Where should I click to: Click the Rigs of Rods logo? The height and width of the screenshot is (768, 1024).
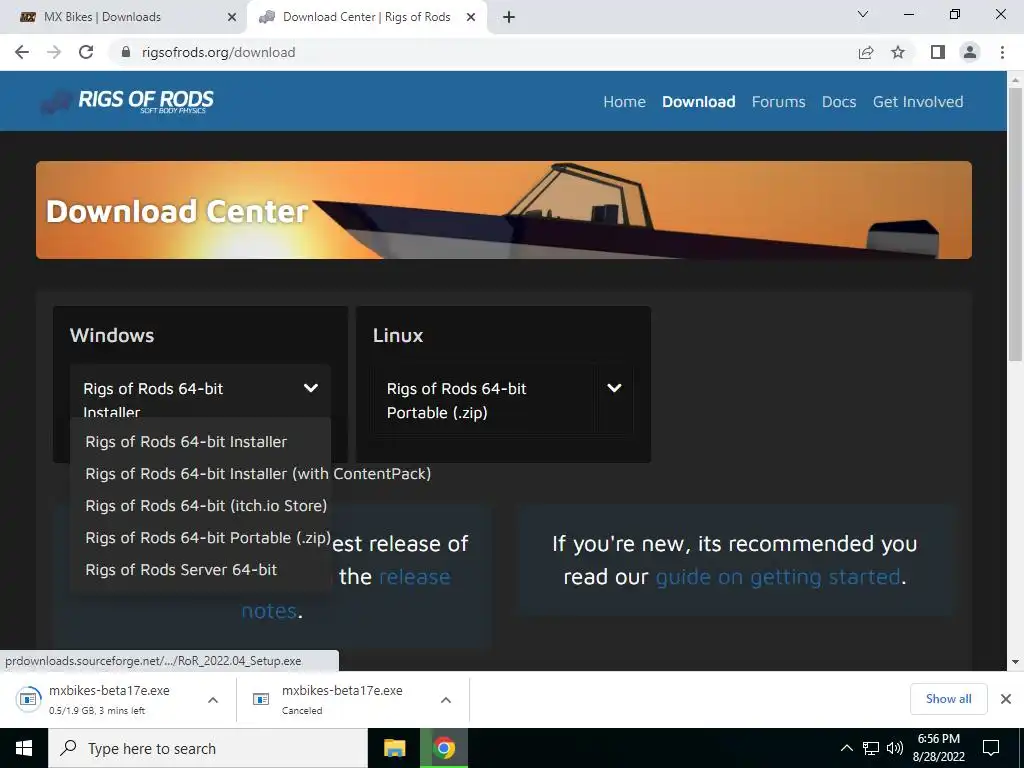127,101
